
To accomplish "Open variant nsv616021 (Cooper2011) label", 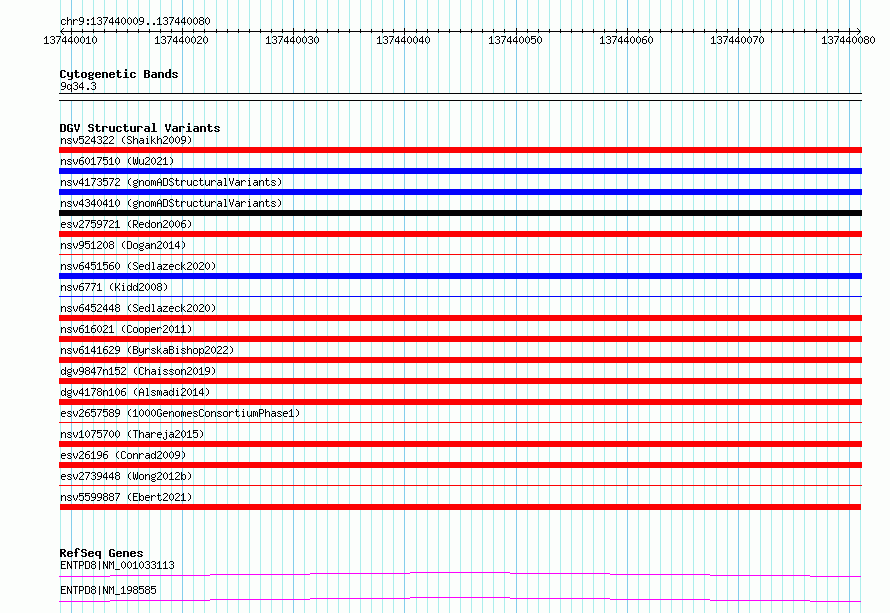I will coord(126,329).
